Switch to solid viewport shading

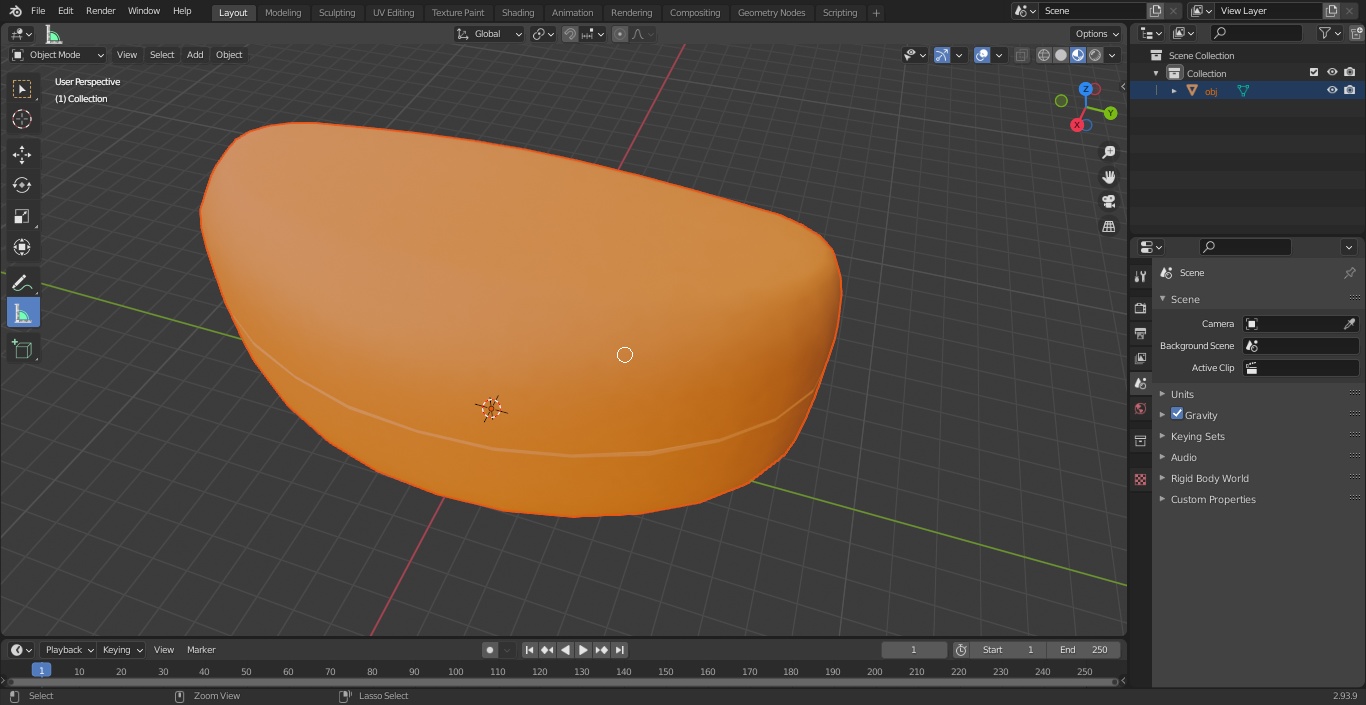coord(1061,55)
